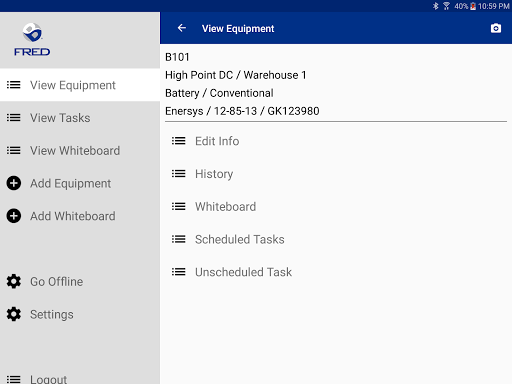Click list icon beside History
This screenshot has width=512, height=384.
coord(179,174)
